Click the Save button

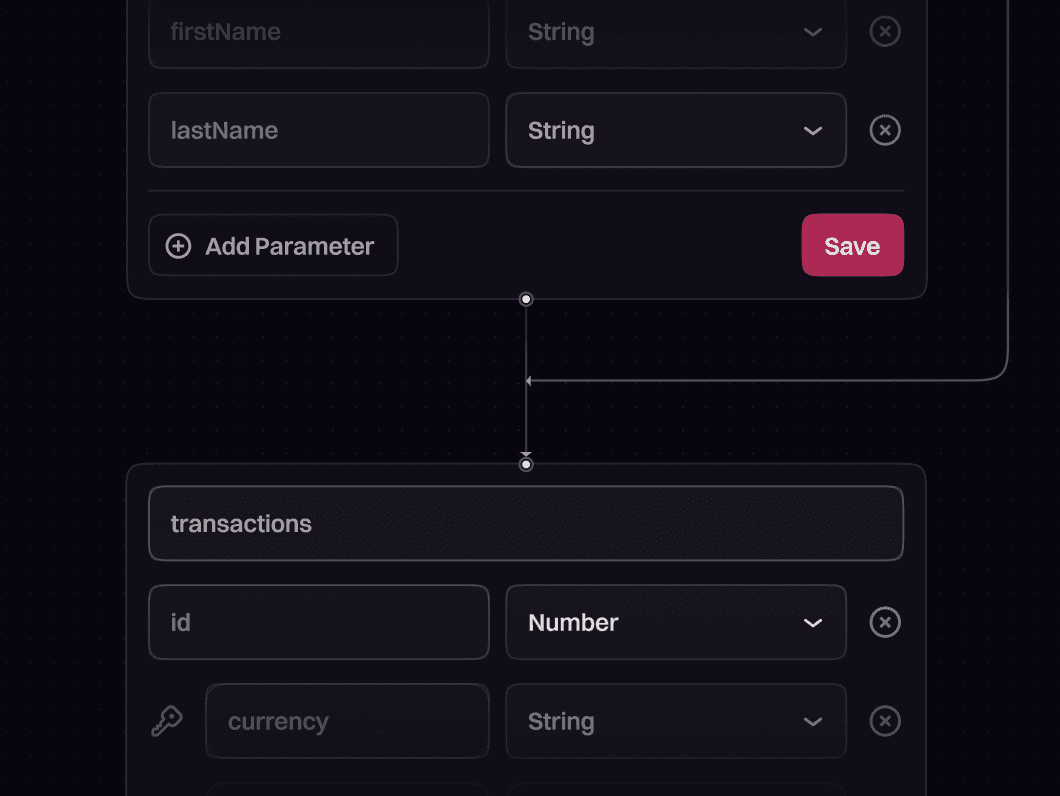[852, 245]
